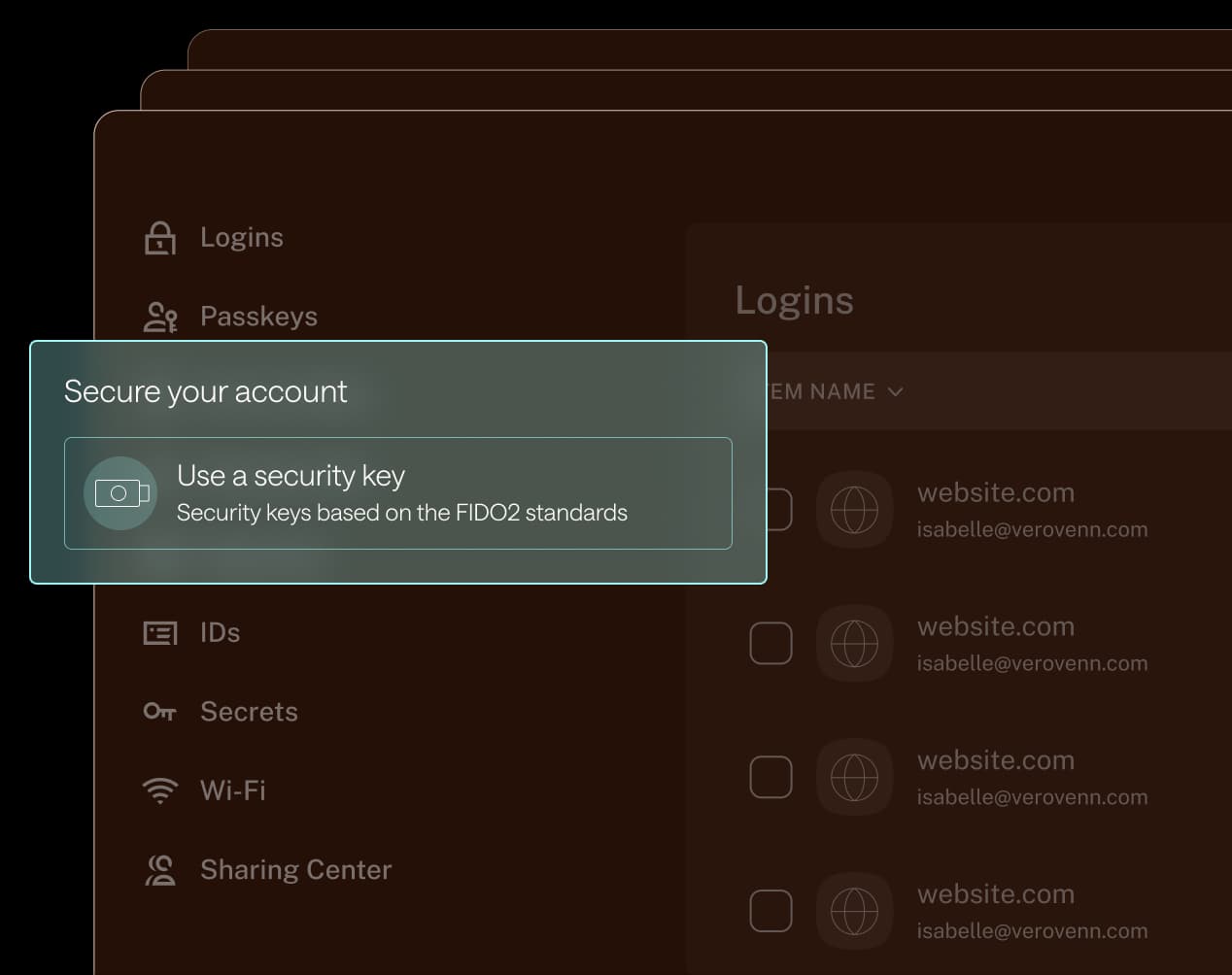This screenshot has width=1232, height=975.
Task: Click the Wi-Fi signal icon
Action: tap(160, 790)
